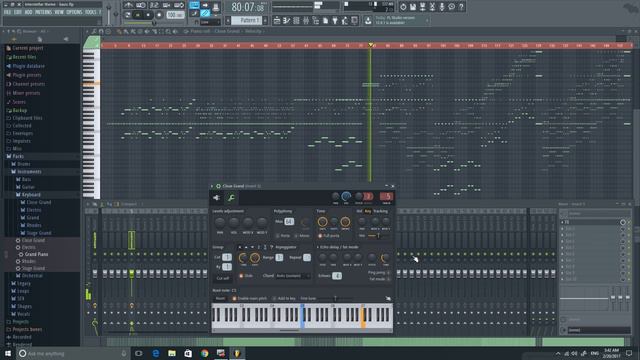
Task: Click the tempo slider below transport buttons
Action: tap(140, 23)
